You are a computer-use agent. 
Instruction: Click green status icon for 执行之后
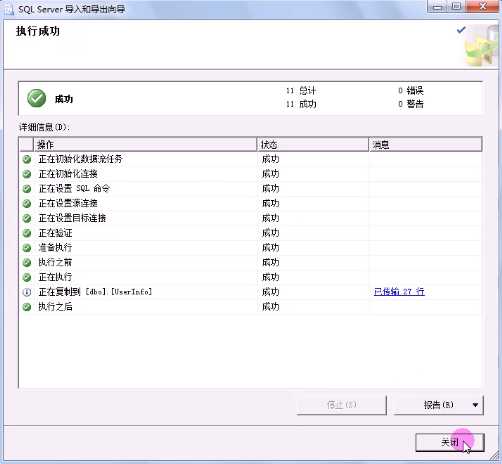(27, 307)
